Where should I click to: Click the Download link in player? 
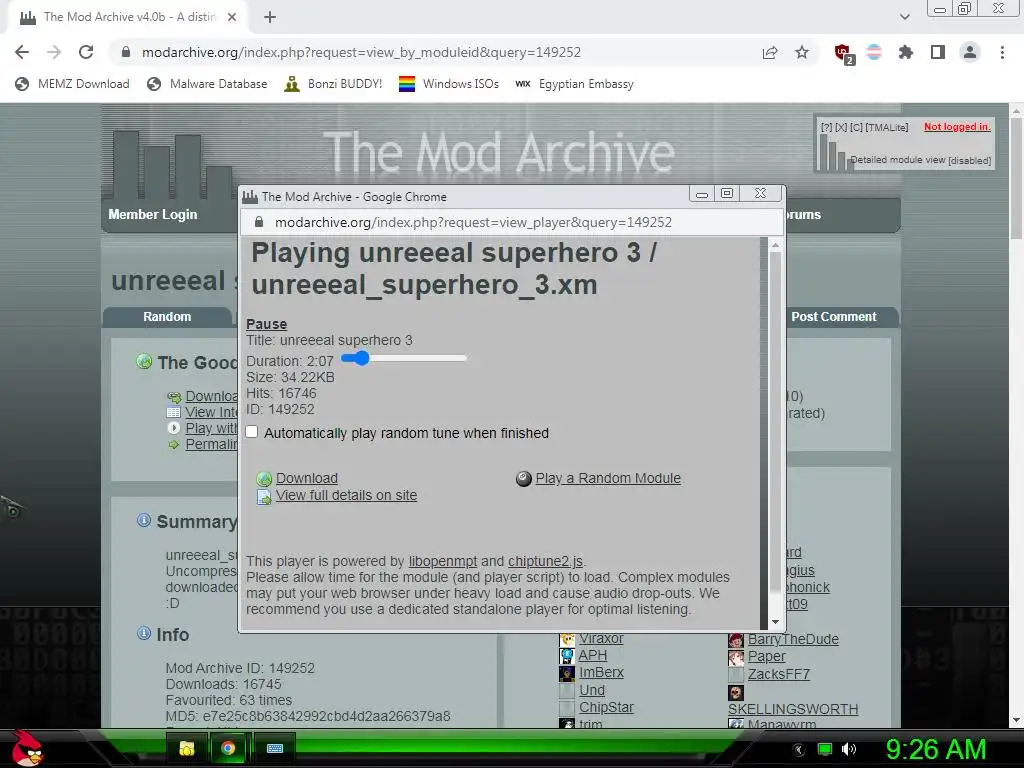click(307, 478)
